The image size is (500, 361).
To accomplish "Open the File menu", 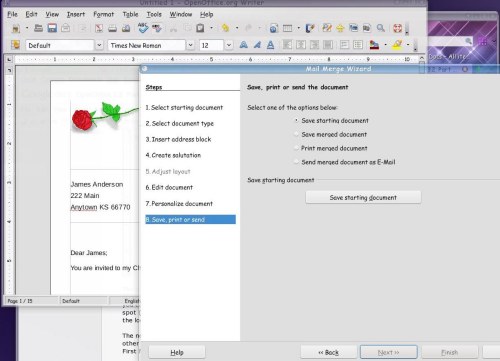I will click(12, 14).
